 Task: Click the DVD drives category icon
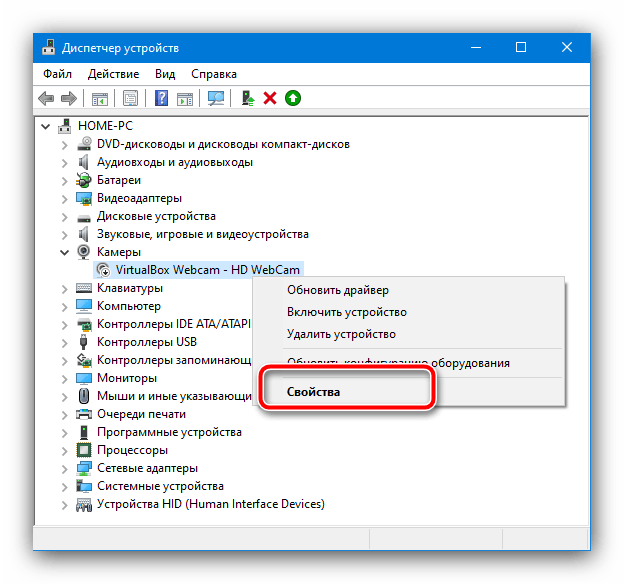tap(84, 144)
